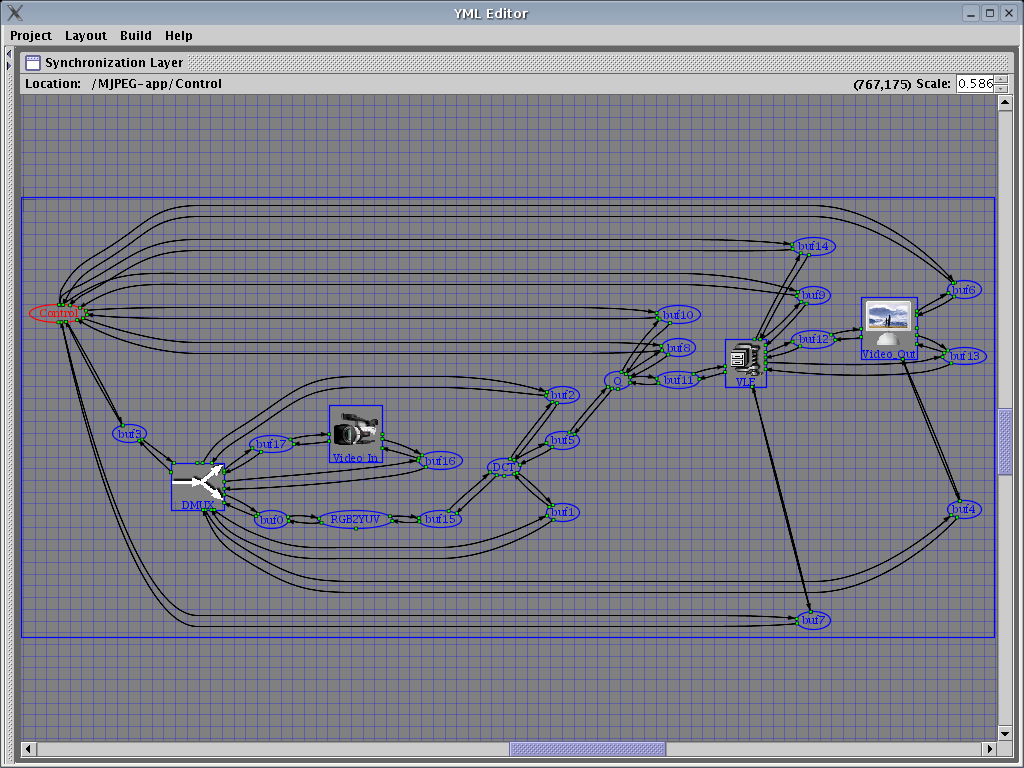
Task: Decrease scale with the down stepper arrow
Action: coord(1001,89)
